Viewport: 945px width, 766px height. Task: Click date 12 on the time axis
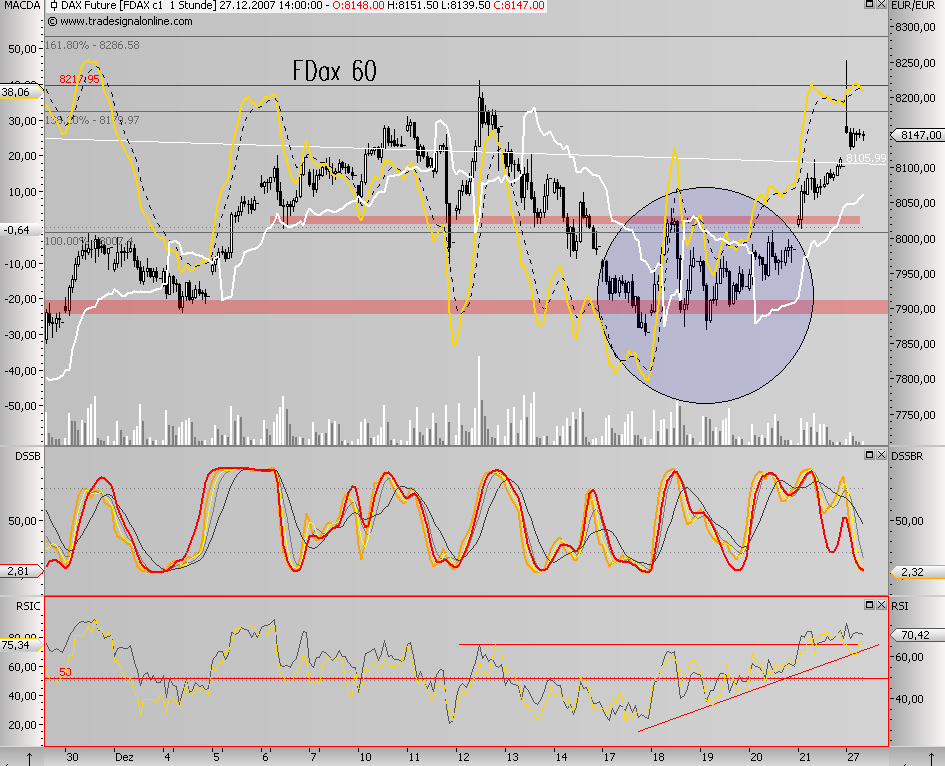pyautogui.click(x=463, y=757)
